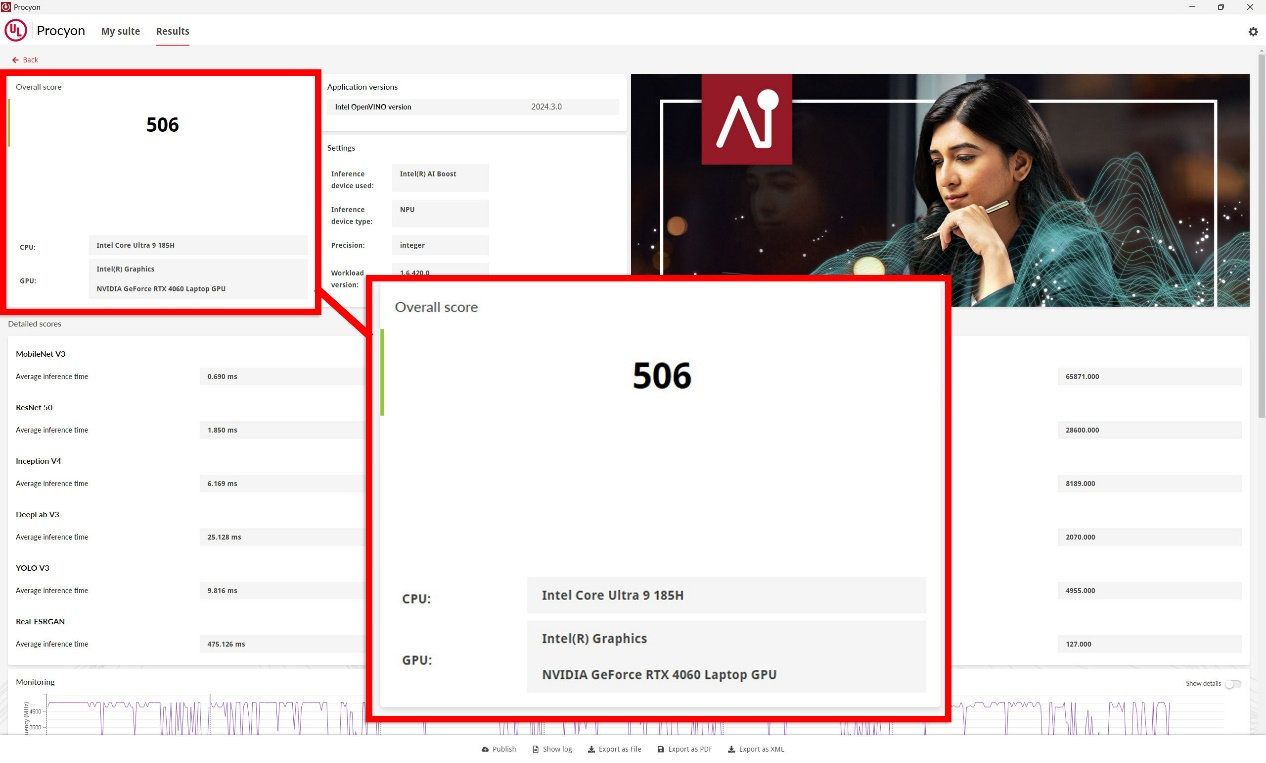1266x763 pixels.
Task: Select the 4955.000 value
Action: pyautogui.click(x=1081, y=591)
